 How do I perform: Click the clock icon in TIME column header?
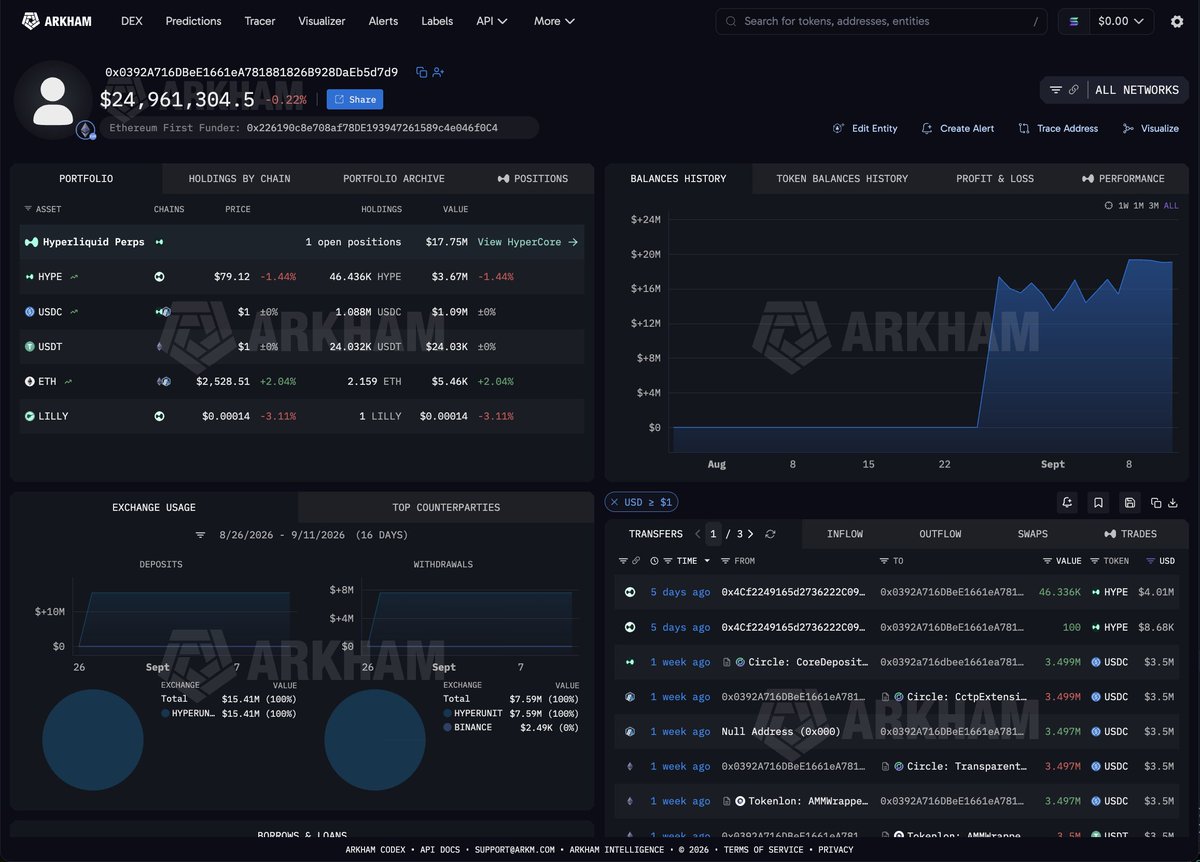click(x=654, y=561)
